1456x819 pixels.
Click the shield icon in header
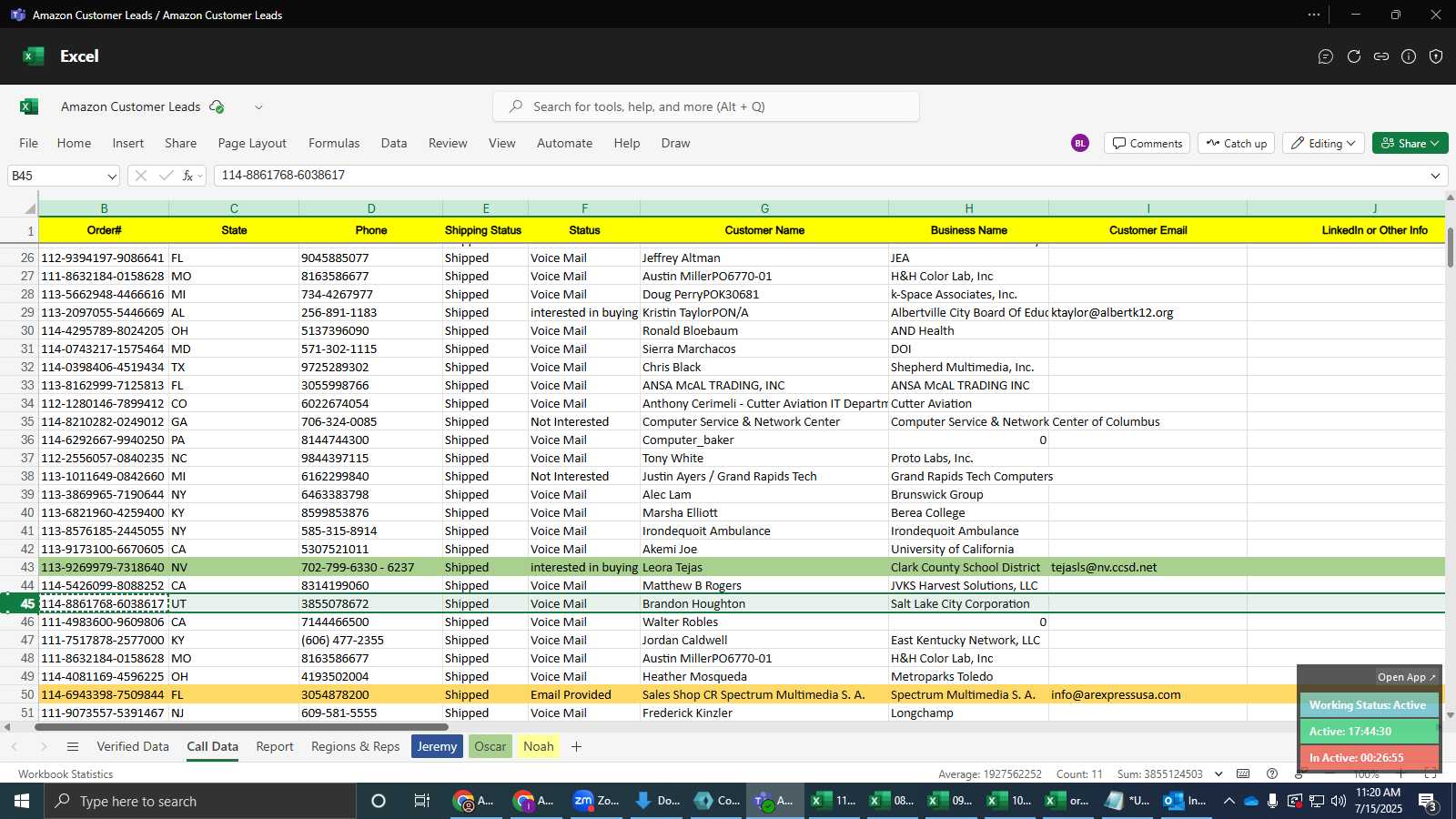[x=1436, y=56]
